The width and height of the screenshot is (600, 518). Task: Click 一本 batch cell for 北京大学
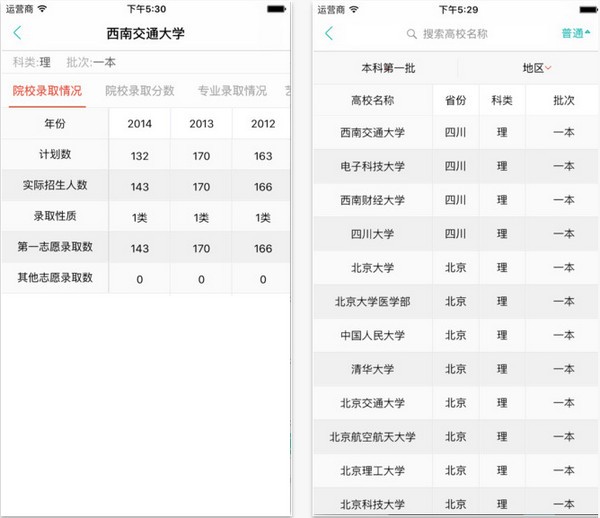pos(564,267)
